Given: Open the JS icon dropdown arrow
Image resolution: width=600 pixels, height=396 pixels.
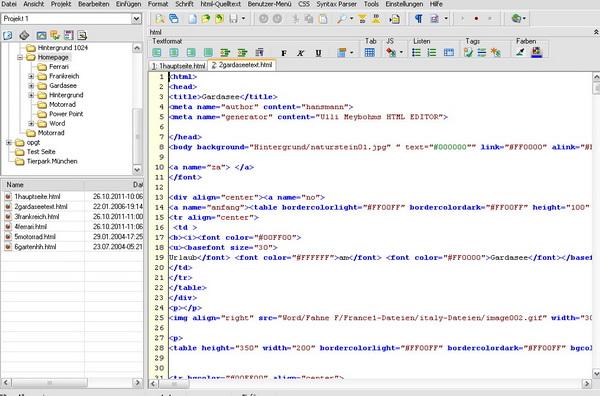Looking at the screenshot, I should pos(401,52).
